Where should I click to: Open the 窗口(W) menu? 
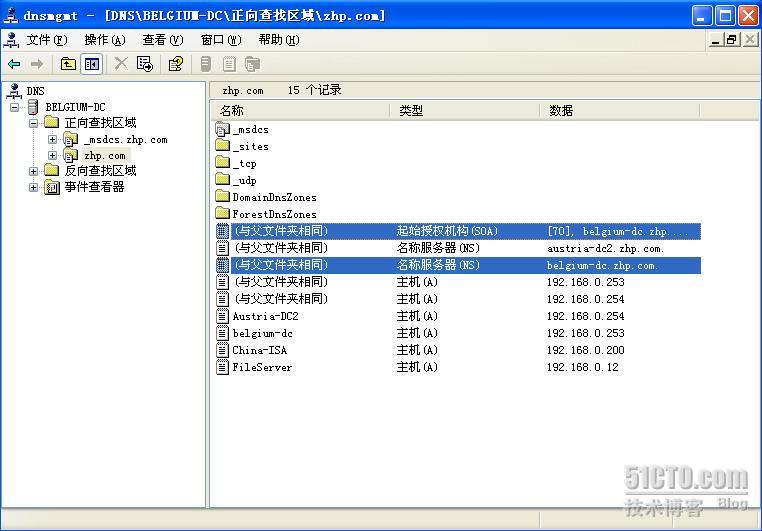click(x=221, y=40)
